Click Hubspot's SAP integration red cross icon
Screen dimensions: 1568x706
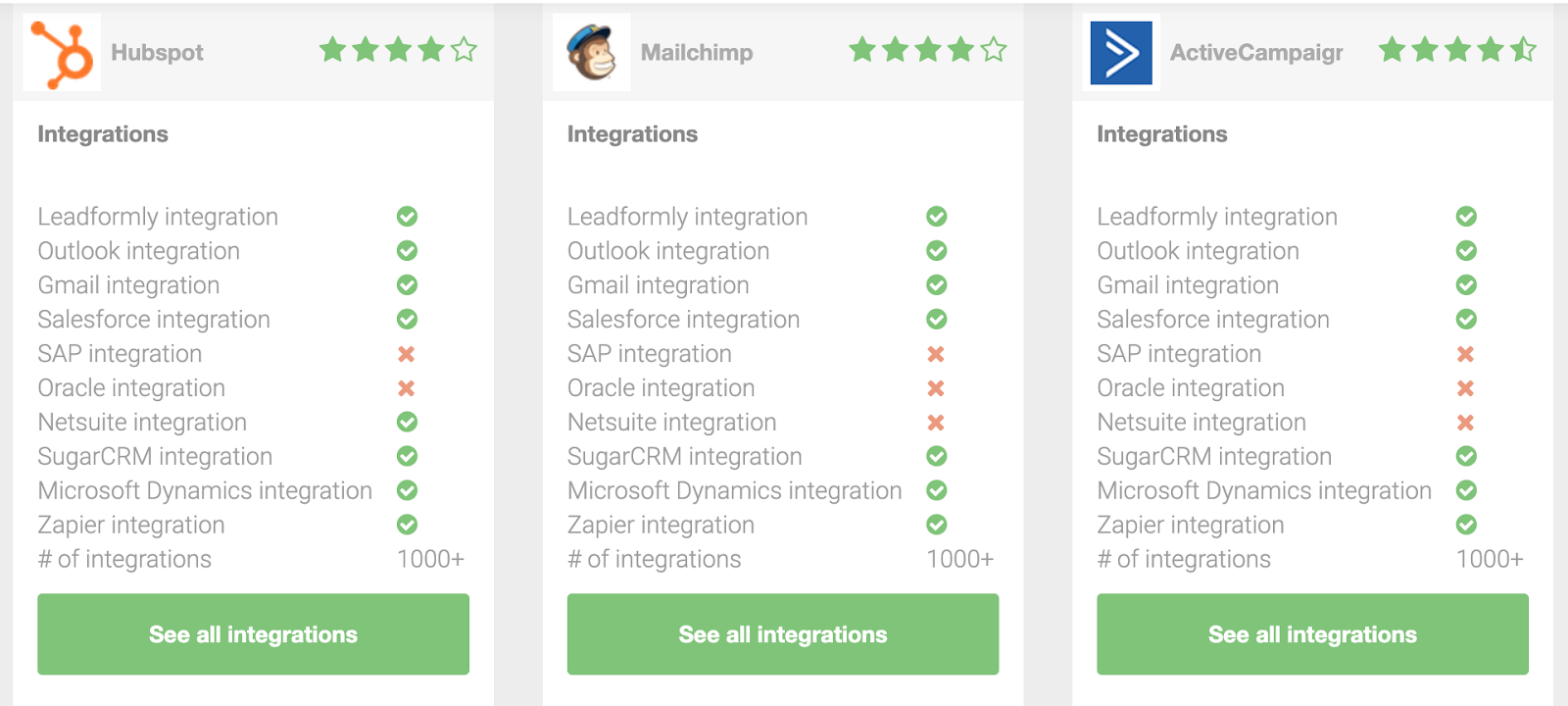pyautogui.click(x=407, y=354)
